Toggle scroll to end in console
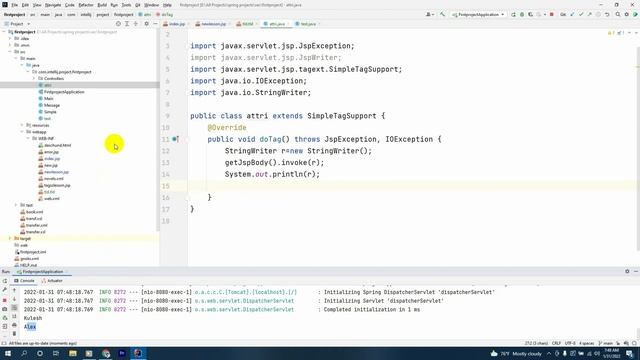This screenshot has width=640, height=360. (x=14, y=316)
